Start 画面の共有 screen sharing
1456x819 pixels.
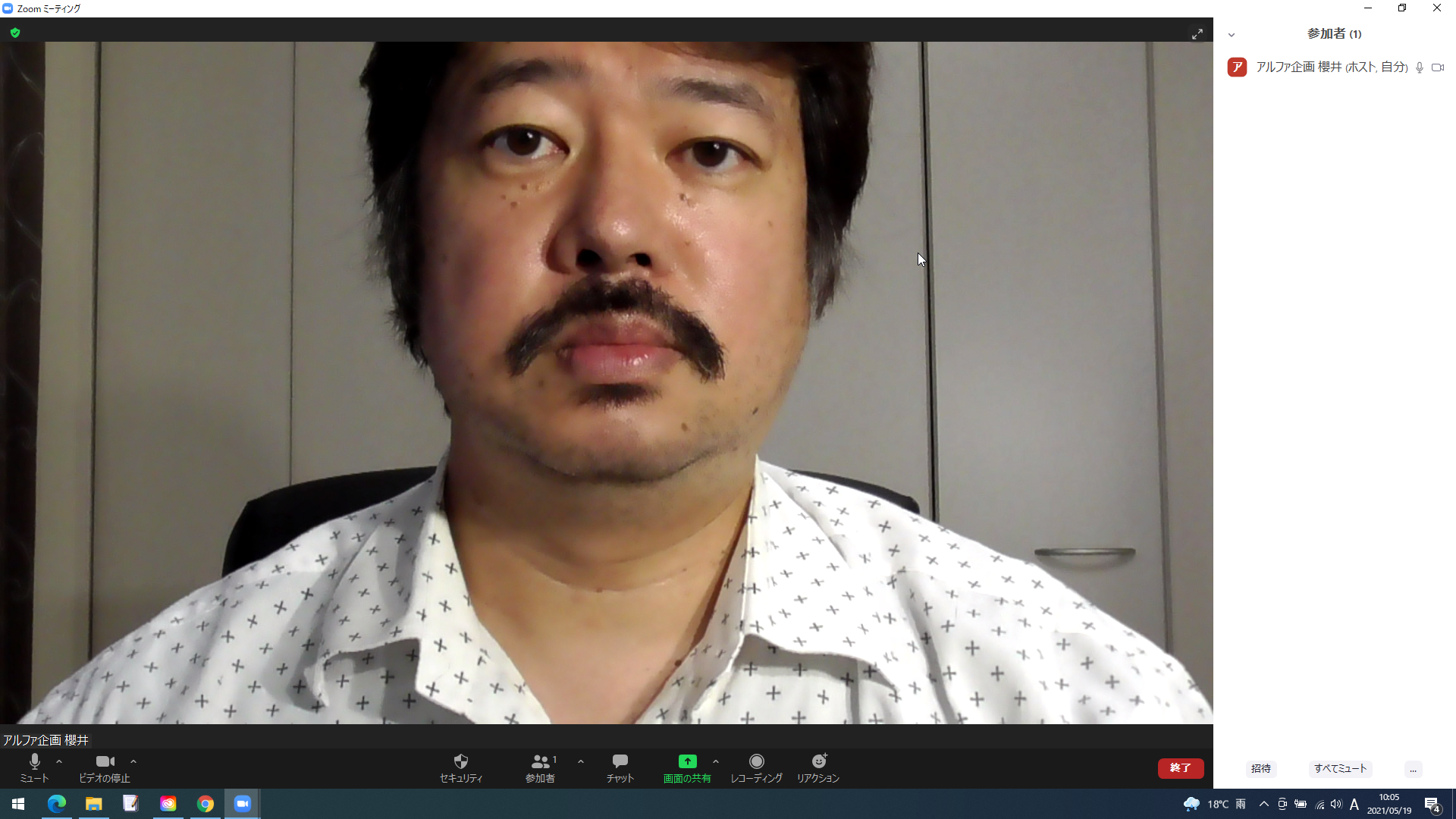(687, 768)
